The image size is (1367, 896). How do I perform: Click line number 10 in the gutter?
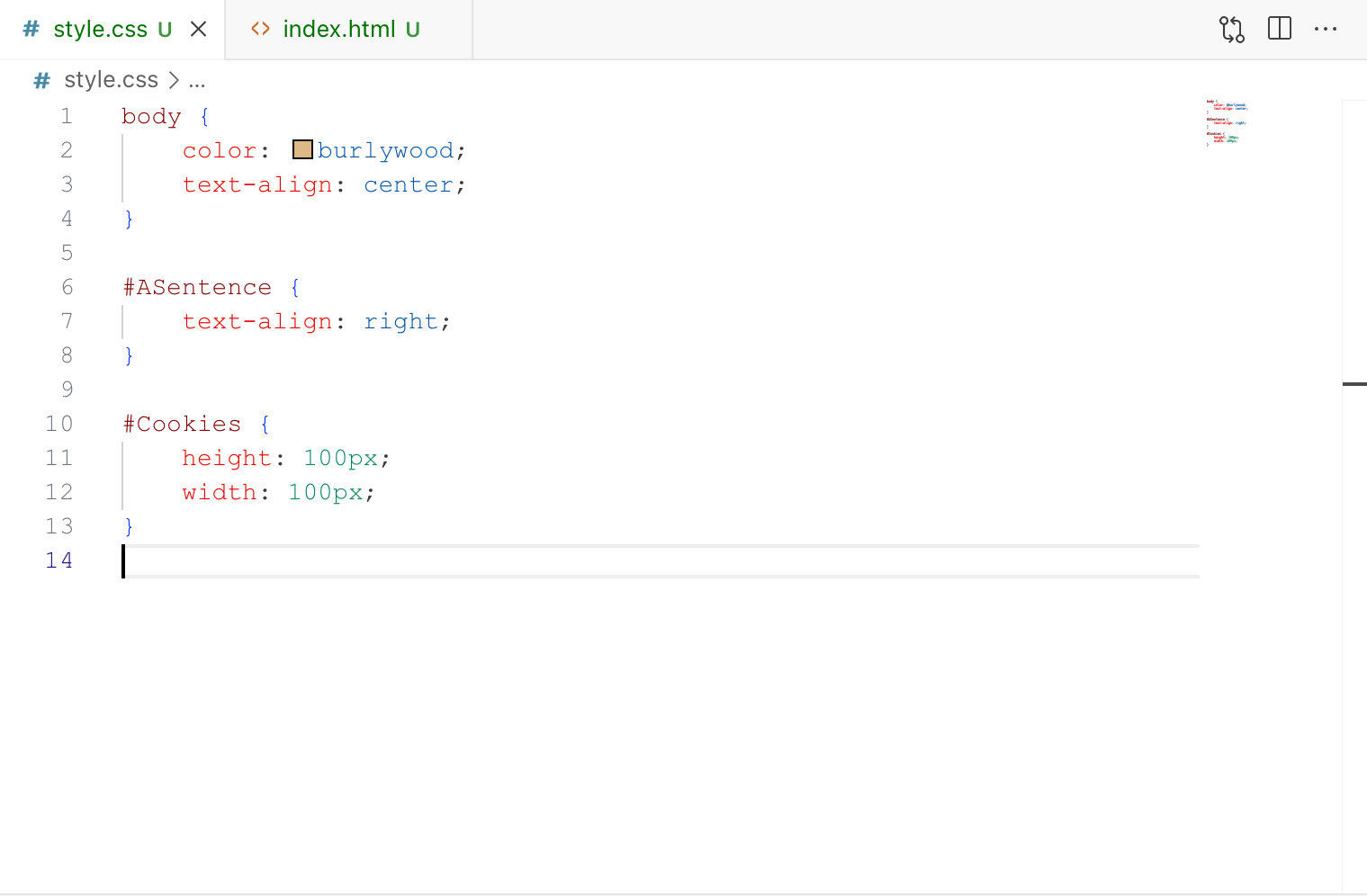point(59,424)
